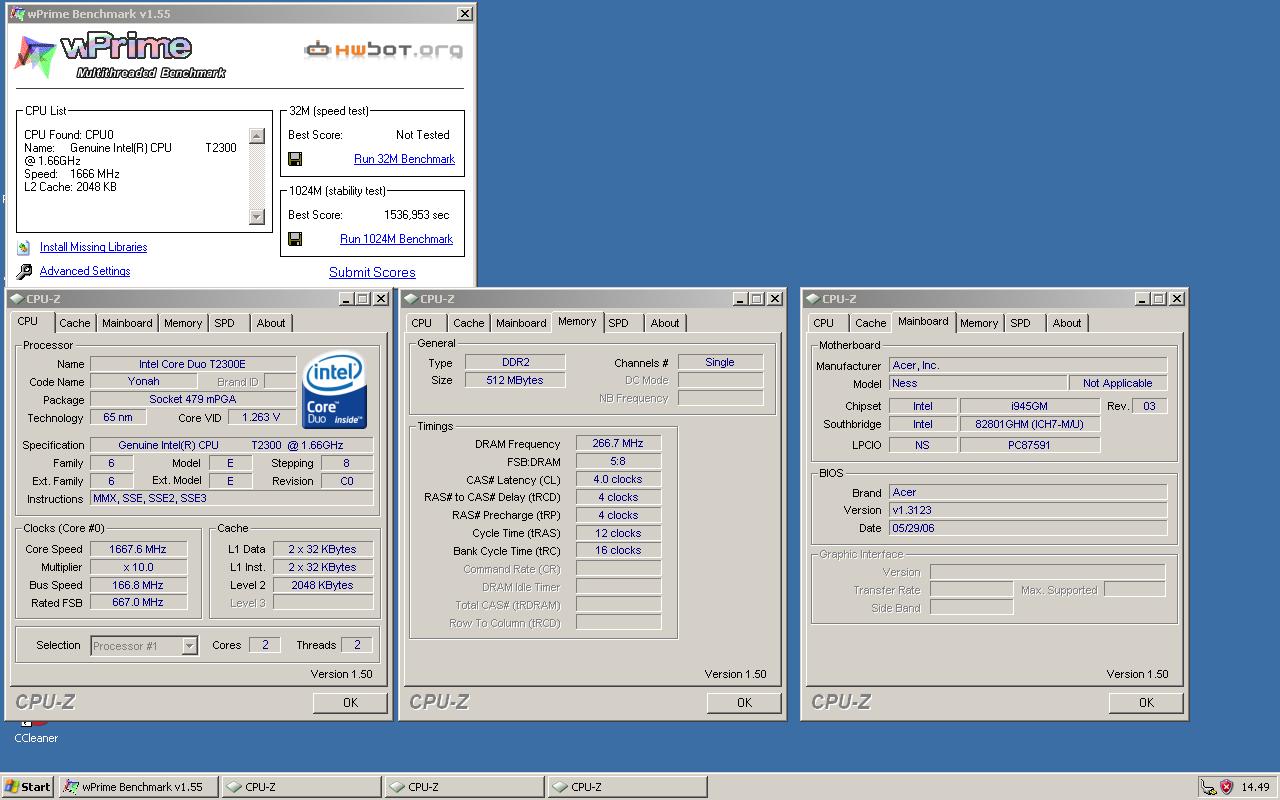Screen dimensions: 1280x800
Task: Close the CPU-Z Mainboard window
Action: [x=1177, y=299]
